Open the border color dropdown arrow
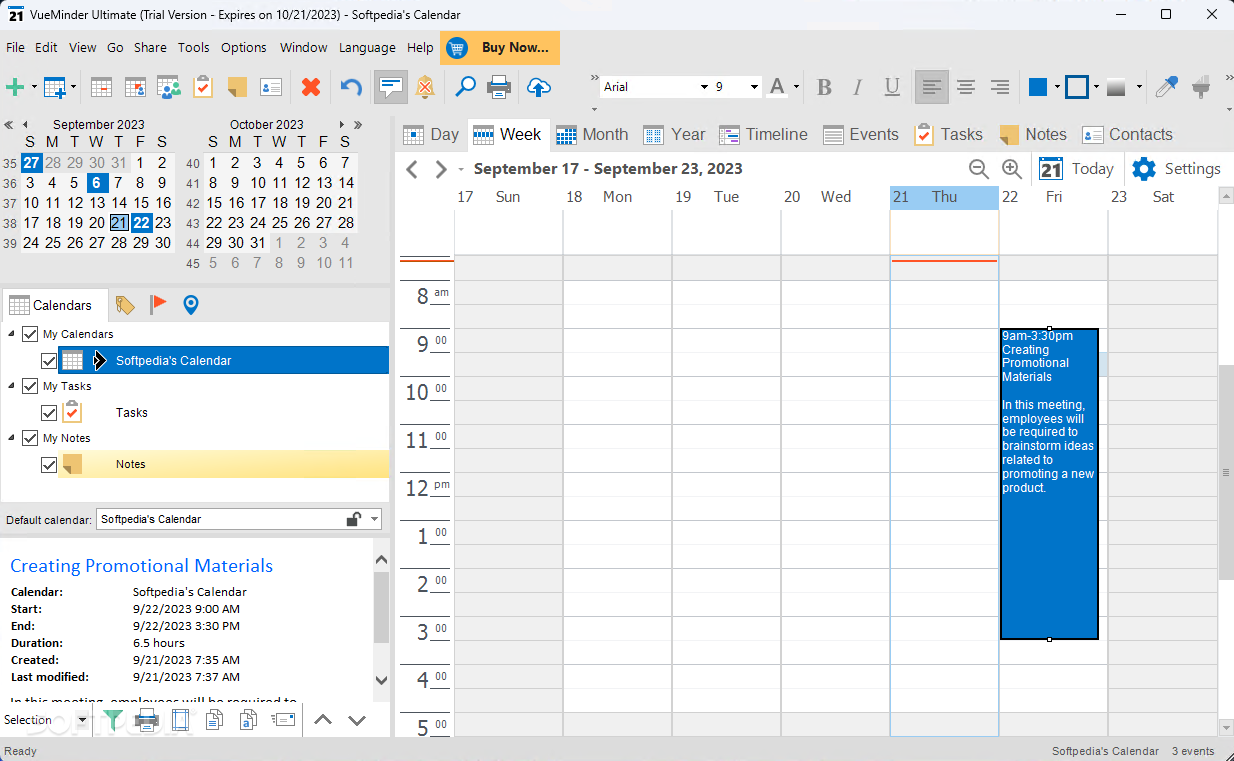 coord(1096,87)
